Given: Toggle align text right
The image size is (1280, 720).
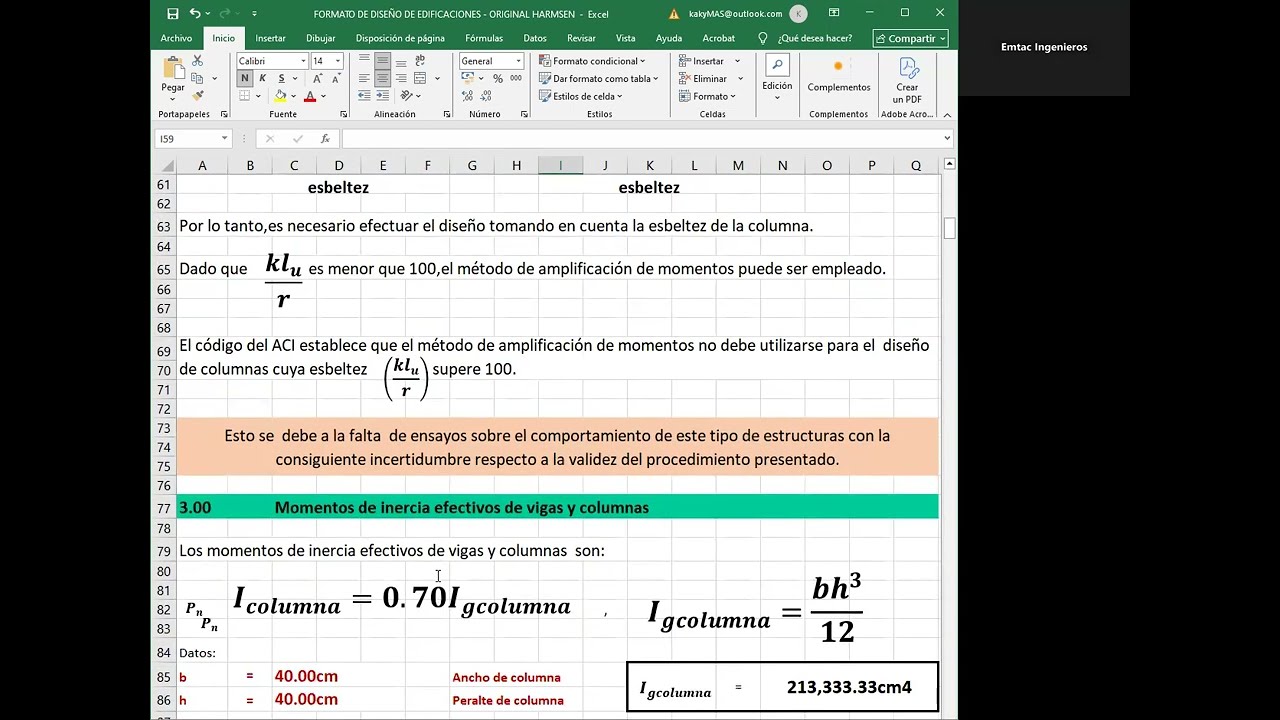Looking at the screenshot, I should coord(400,78).
